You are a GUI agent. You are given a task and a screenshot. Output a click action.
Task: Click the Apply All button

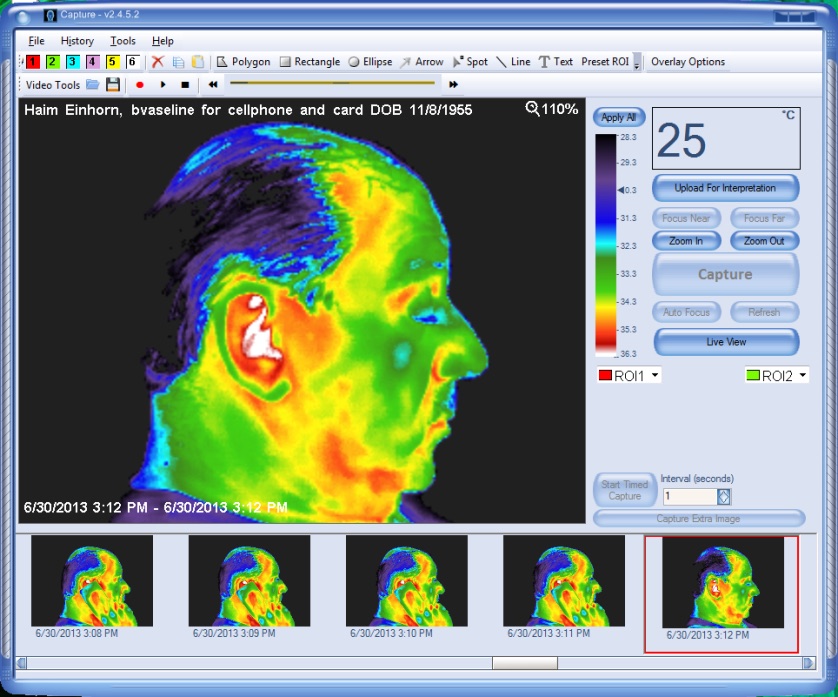pos(619,118)
